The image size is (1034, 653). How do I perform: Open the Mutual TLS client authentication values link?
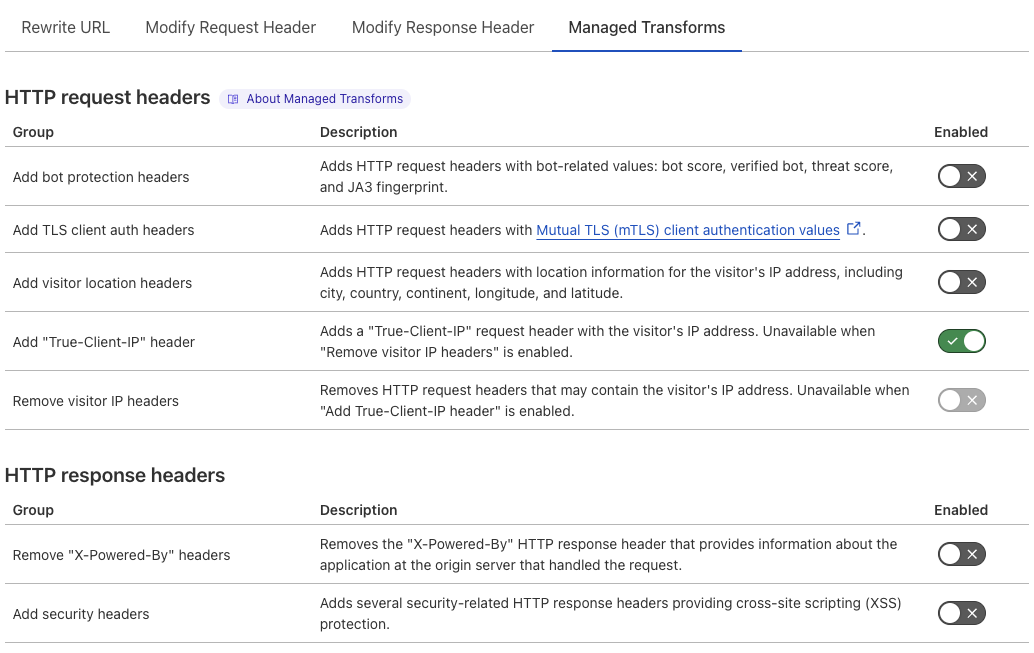click(688, 229)
